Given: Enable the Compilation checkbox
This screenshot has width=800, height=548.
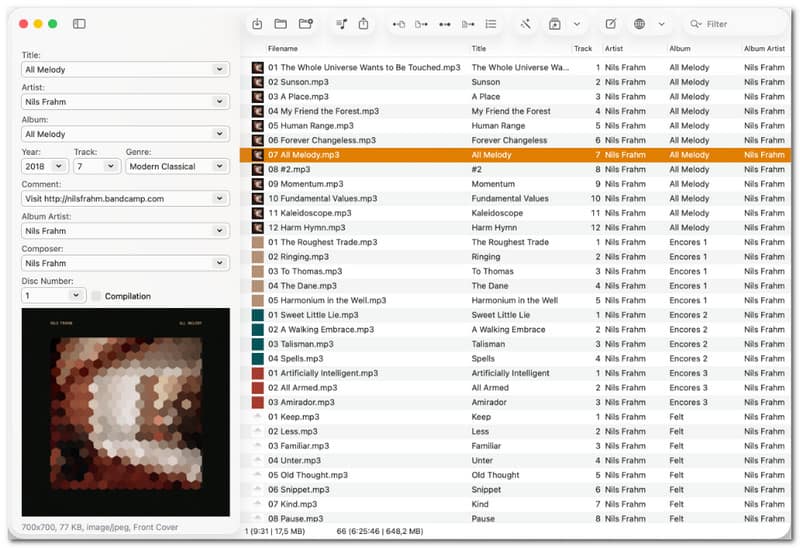Looking at the screenshot, I should (96, 296).
